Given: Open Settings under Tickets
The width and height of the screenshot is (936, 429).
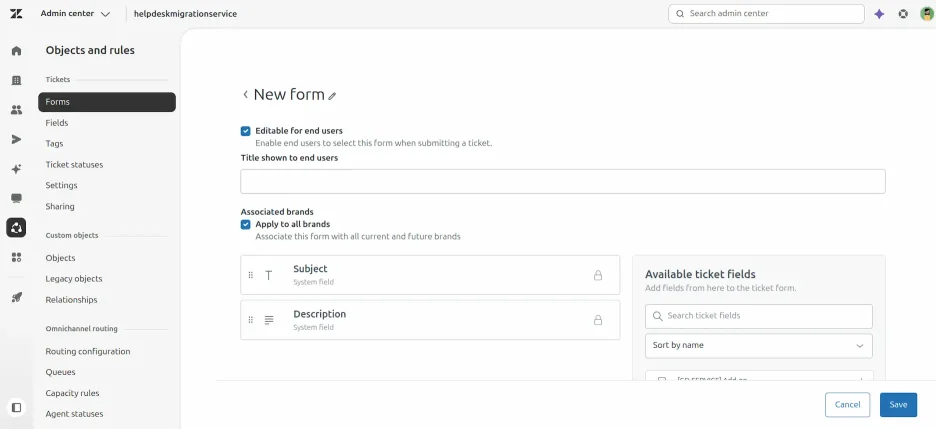Looking at the screenshot, I should [x=61, y=186].
